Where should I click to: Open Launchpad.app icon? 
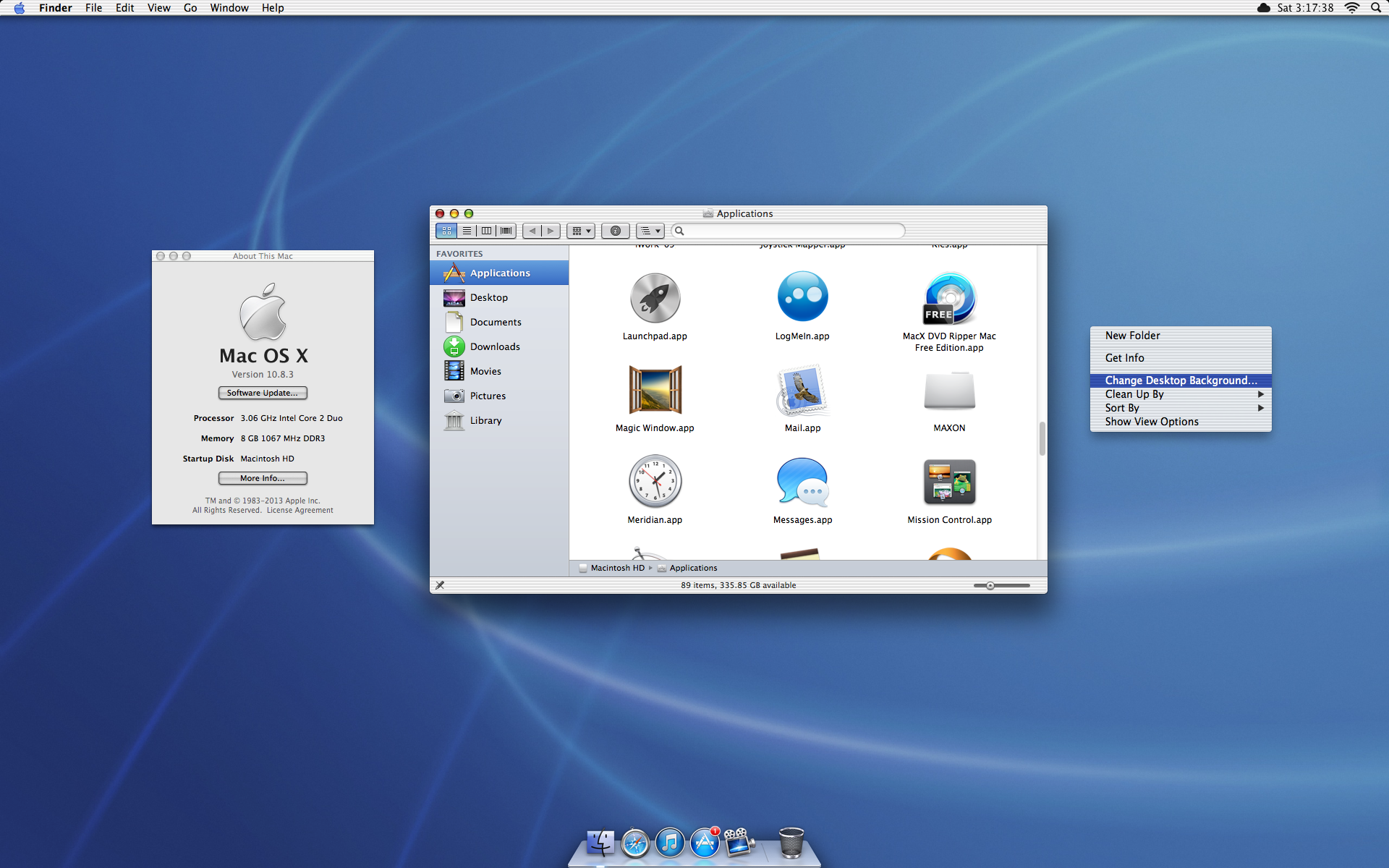point(655,298)
